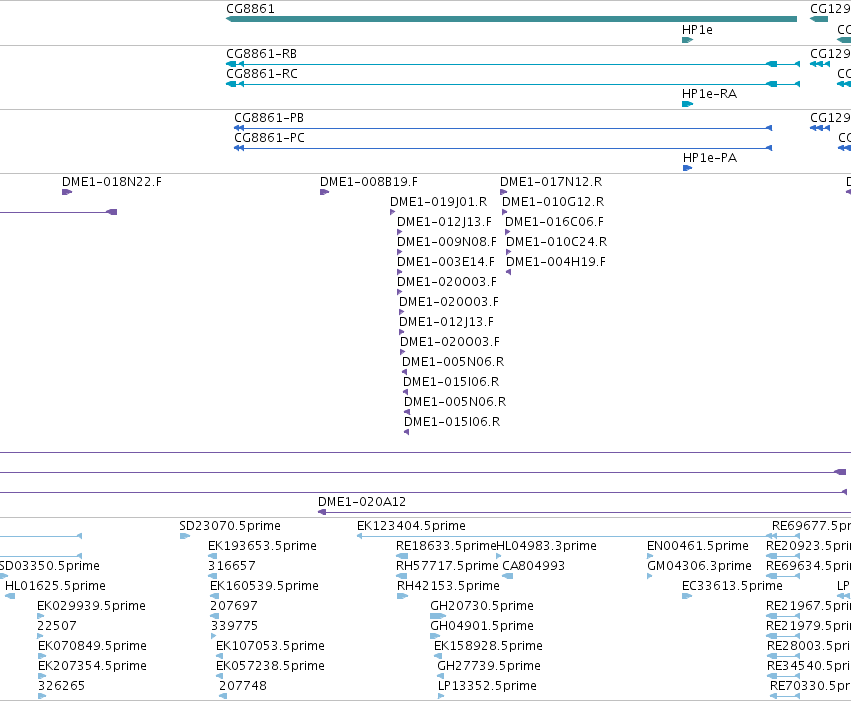
Task: Open the HP1e-RA transcript label
Action: click(709, 94)
